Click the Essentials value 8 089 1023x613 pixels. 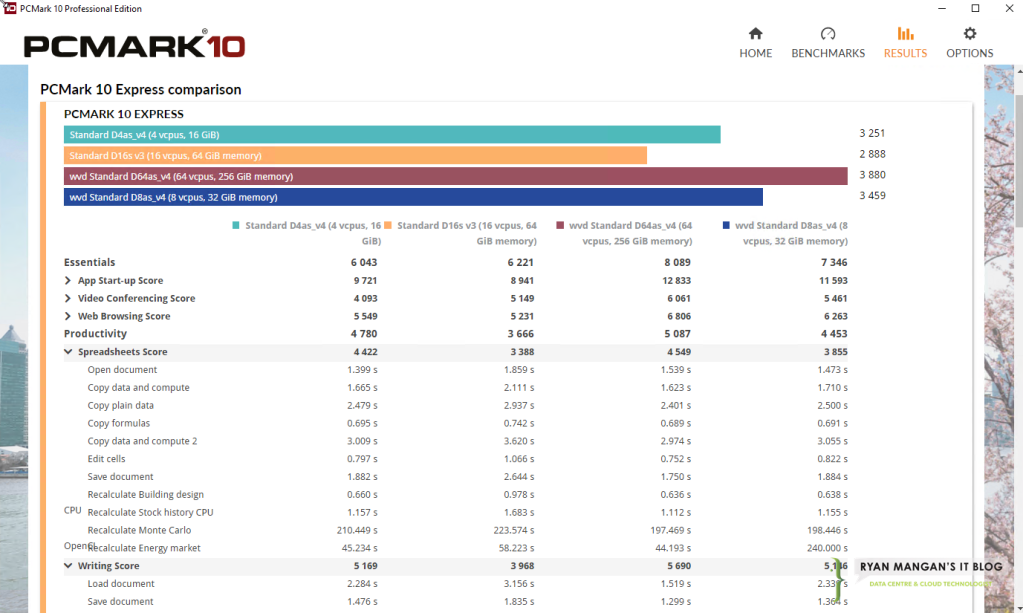(x=678, y=262)
